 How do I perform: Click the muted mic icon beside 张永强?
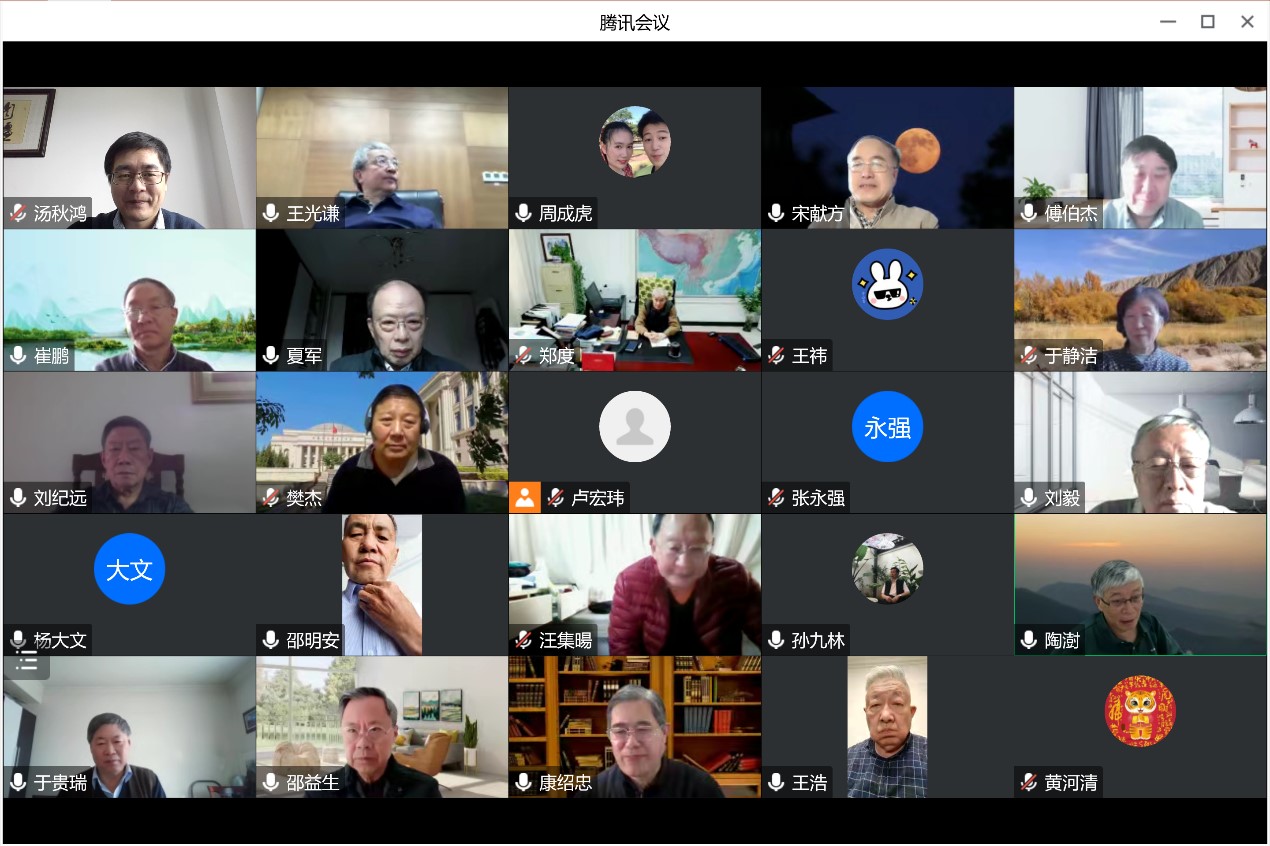coord(776,497)
